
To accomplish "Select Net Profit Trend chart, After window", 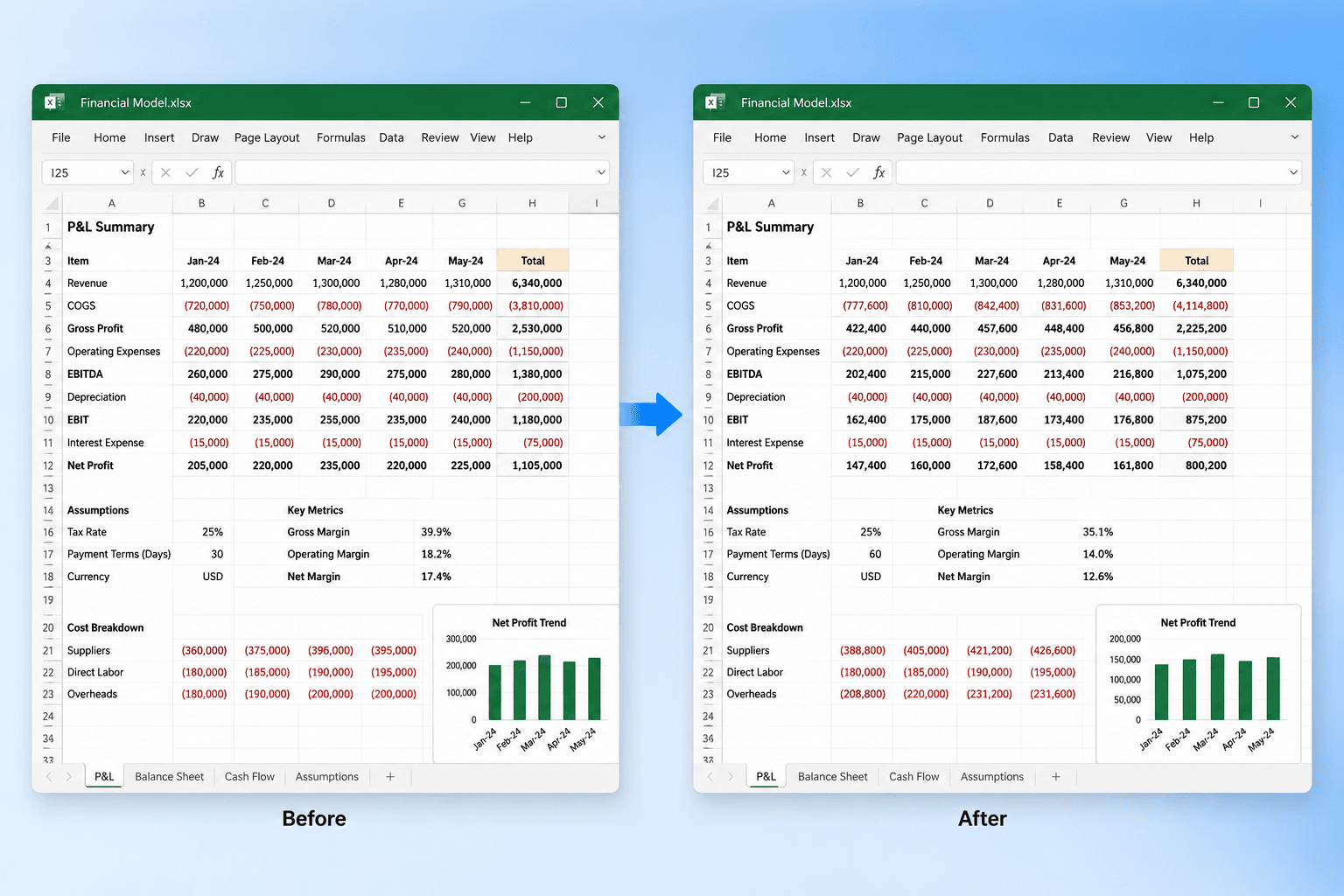I will 1199,684.
